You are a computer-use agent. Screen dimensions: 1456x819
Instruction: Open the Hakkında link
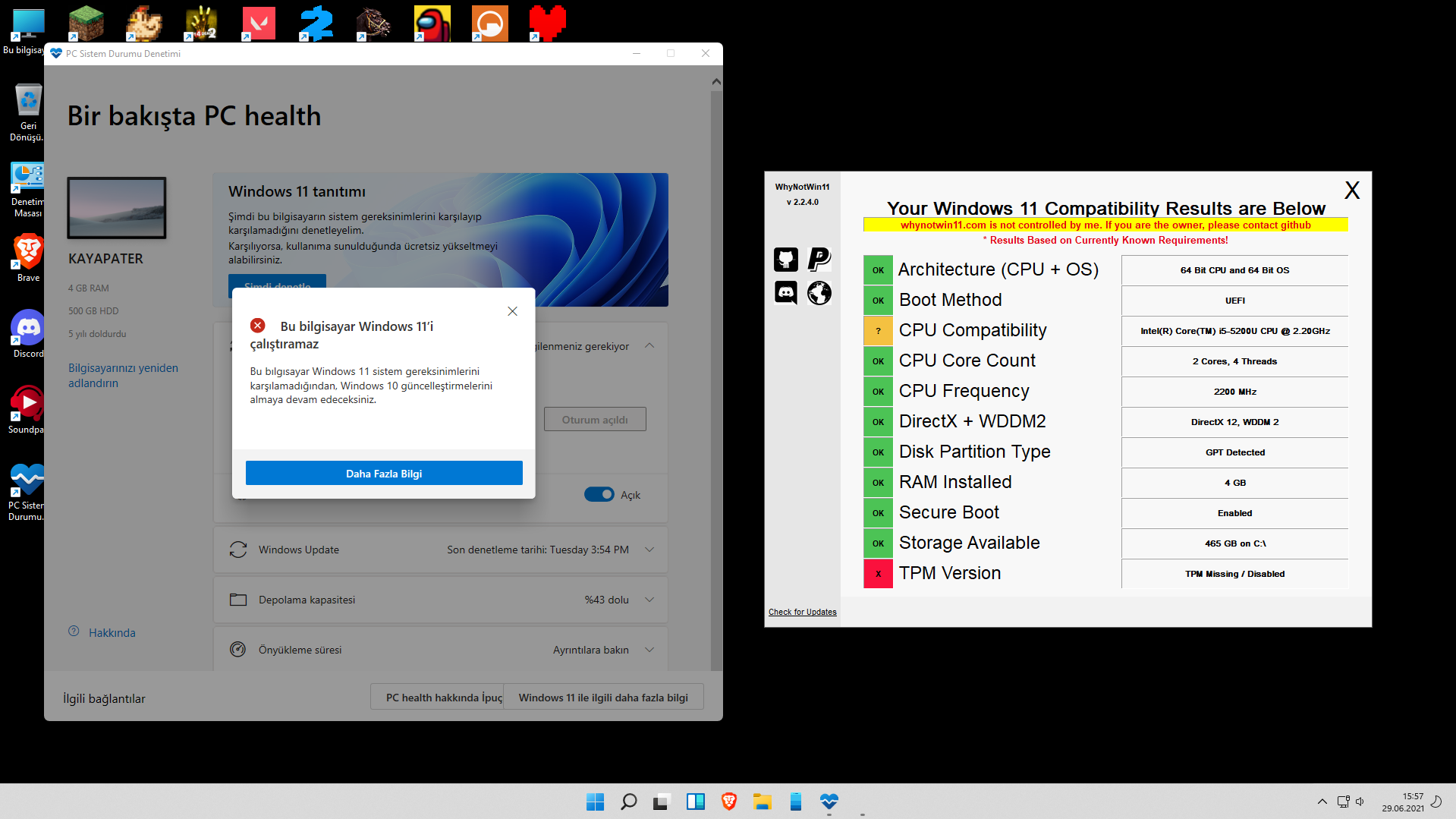[x=112, y=632]
